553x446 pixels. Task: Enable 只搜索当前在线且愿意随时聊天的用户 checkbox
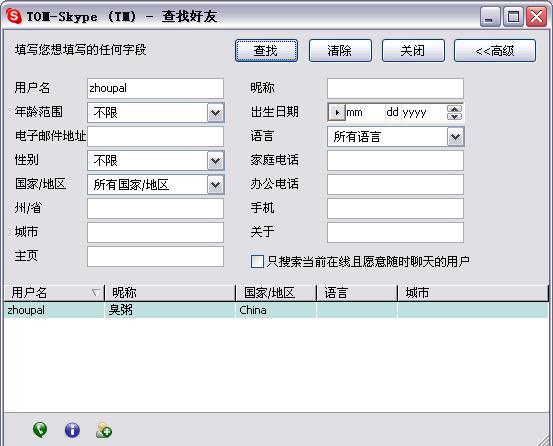pos(257,262)
